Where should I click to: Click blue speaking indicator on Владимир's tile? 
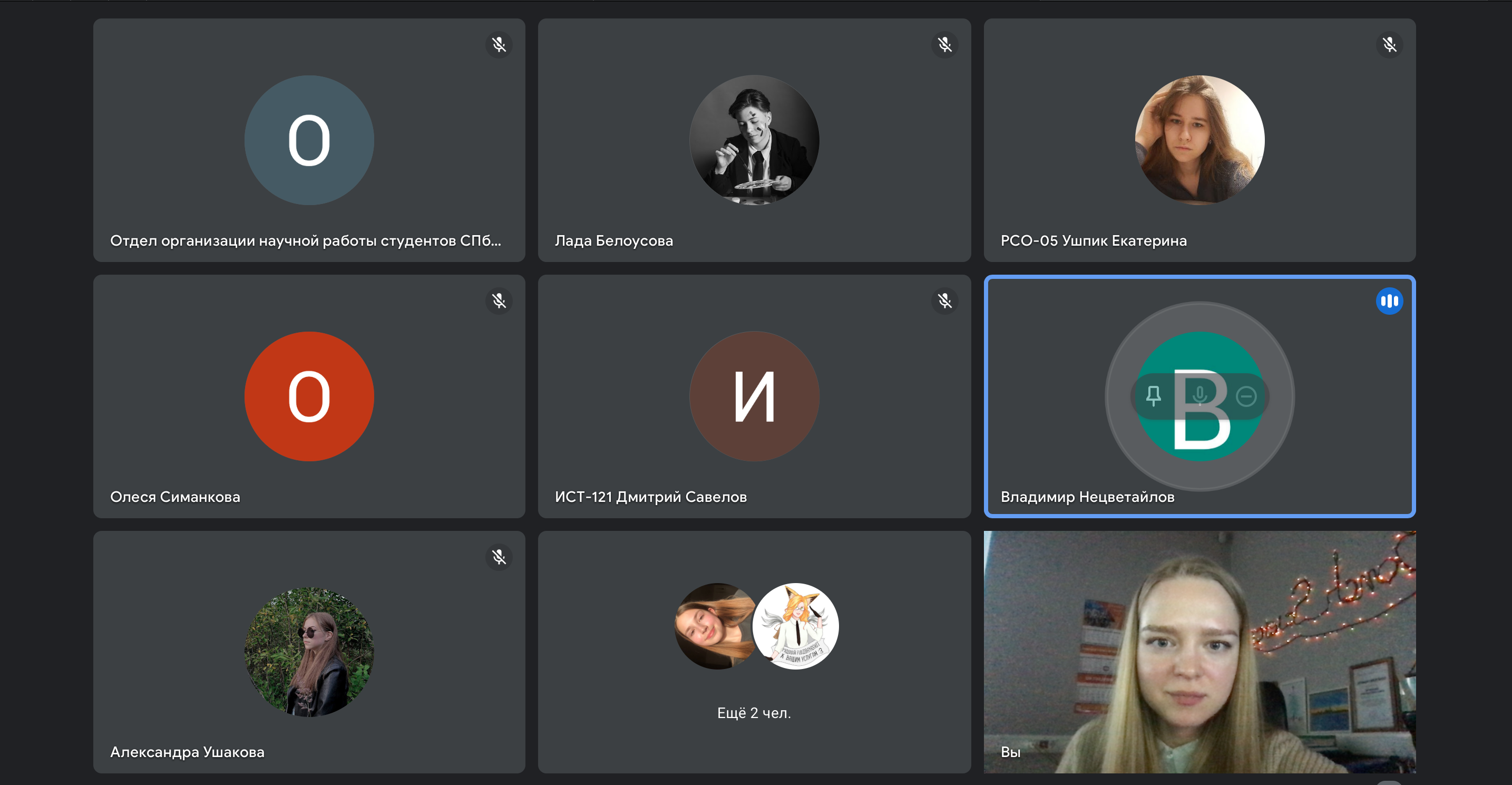pos(1389,301)
